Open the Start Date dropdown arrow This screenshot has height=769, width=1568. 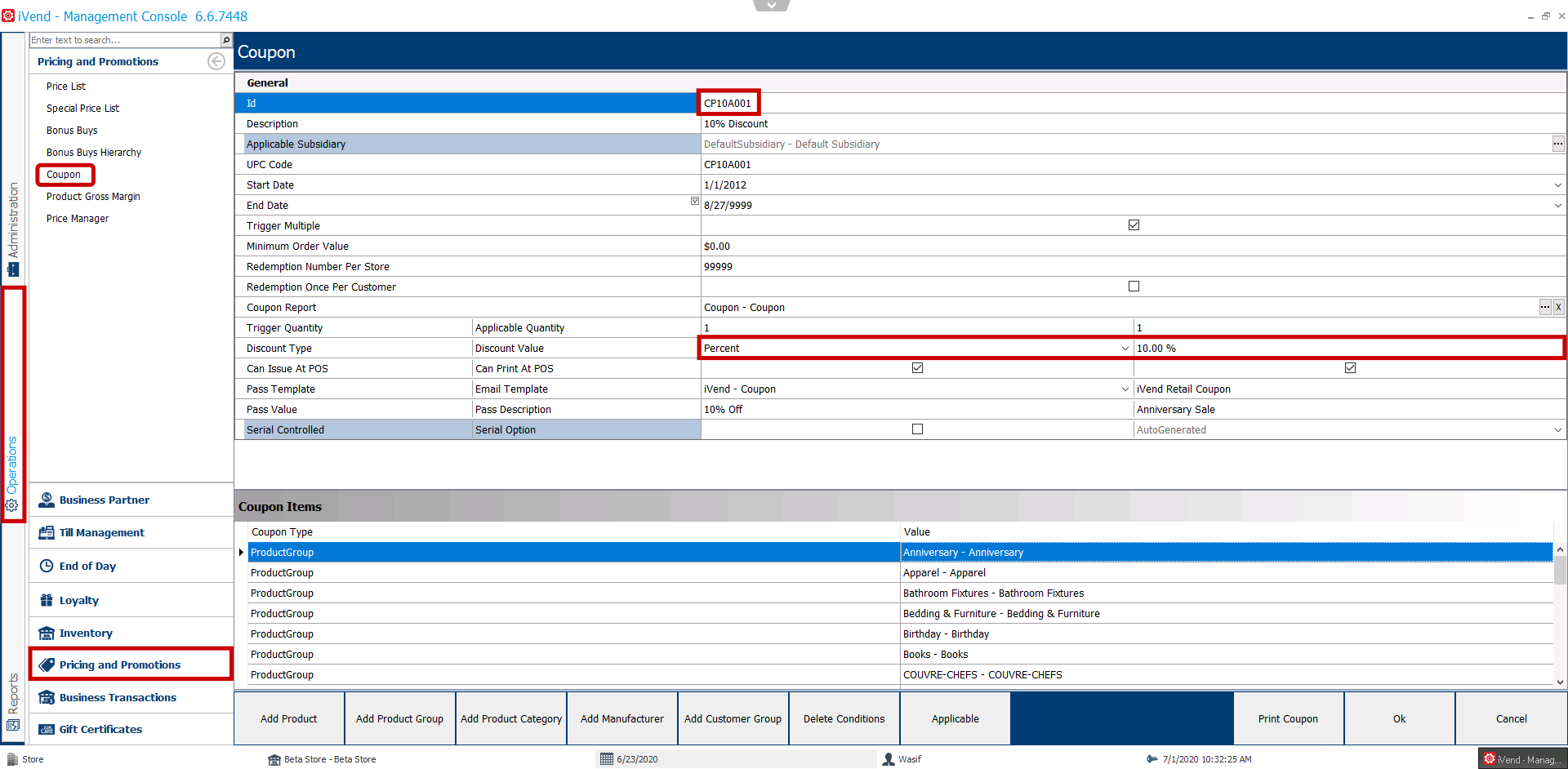[x=1558, y=185]
